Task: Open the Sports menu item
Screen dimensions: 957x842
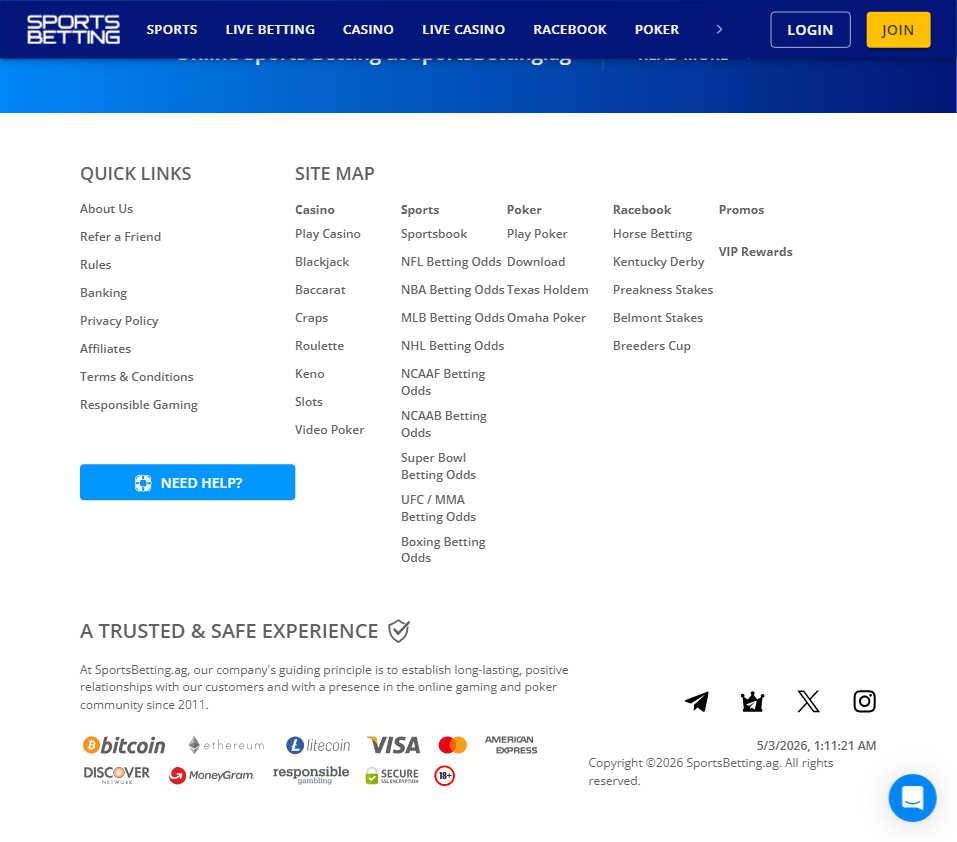Action: pos(172,29)
